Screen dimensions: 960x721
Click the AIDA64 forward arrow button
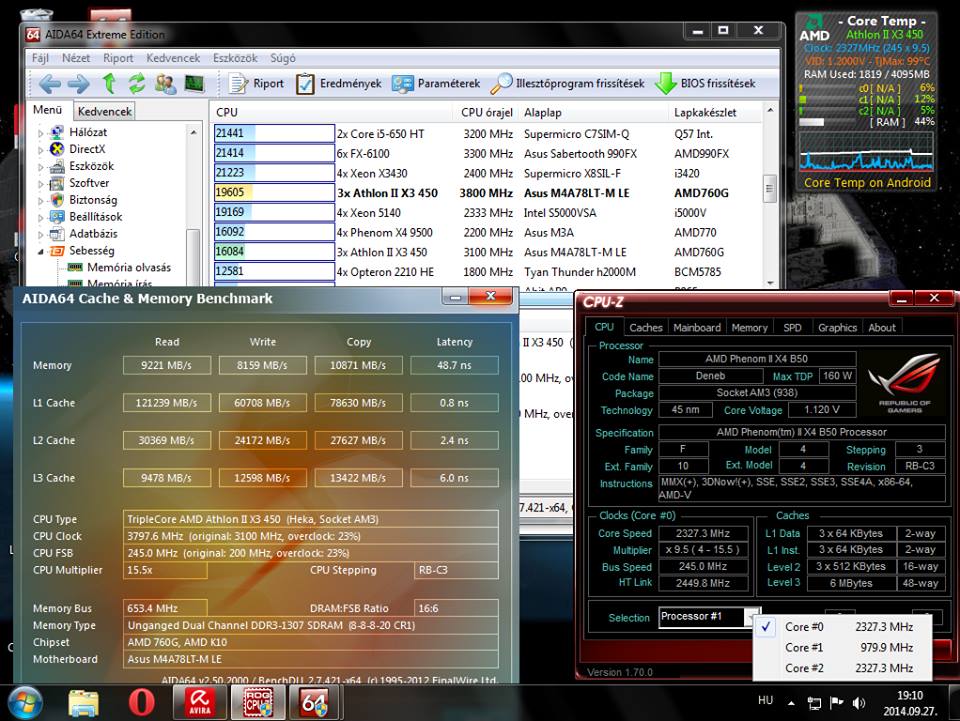(x=78, y=83)
